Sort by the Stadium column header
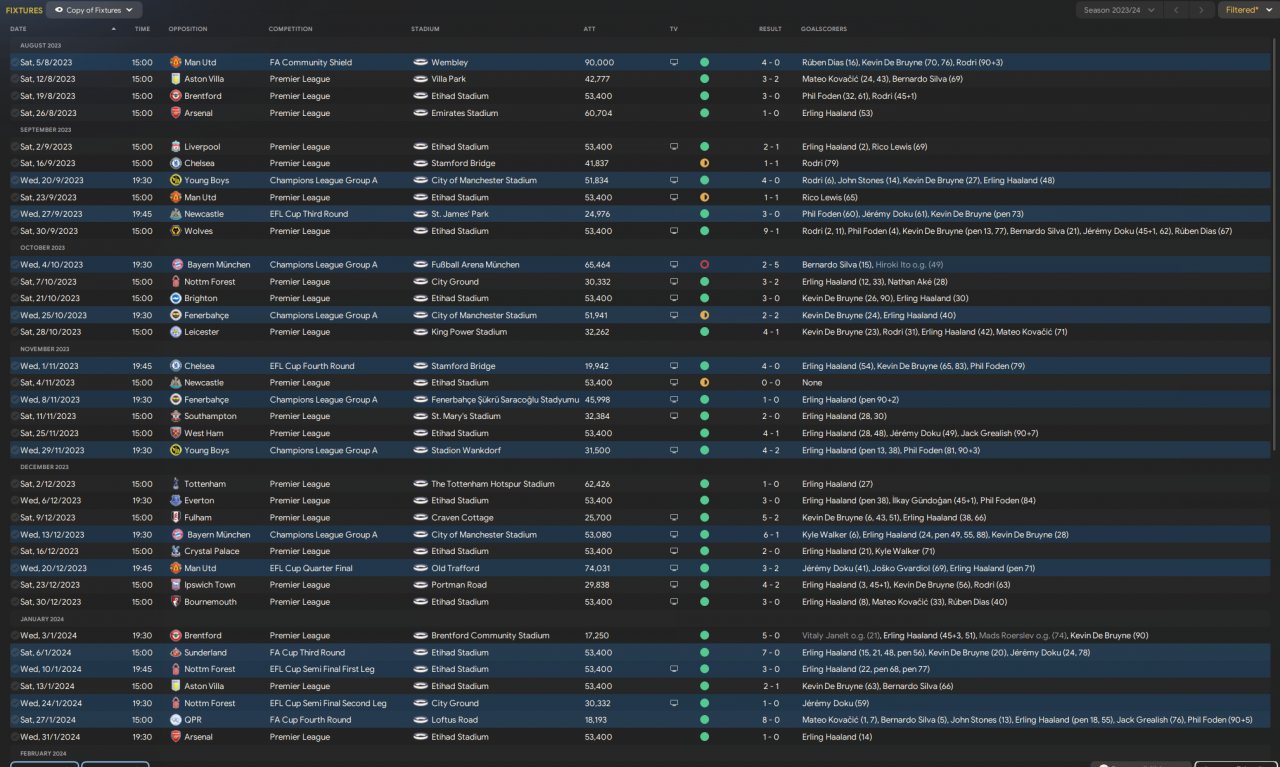 [425, 29]
